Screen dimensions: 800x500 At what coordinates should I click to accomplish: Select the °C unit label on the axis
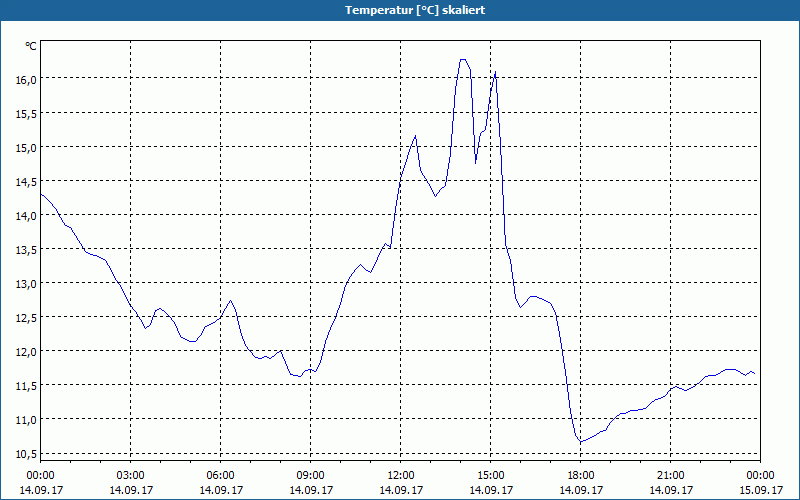pos(31,46)
